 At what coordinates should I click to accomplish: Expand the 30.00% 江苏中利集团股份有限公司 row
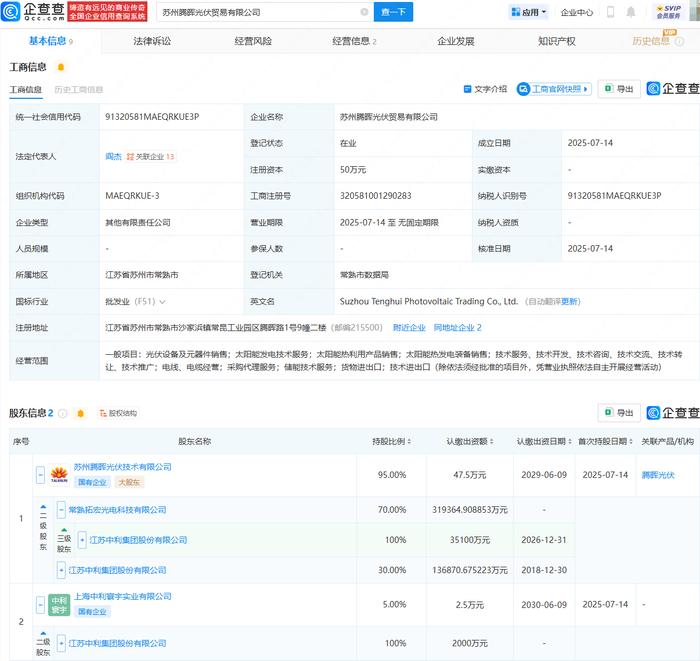tap(61, 570)
